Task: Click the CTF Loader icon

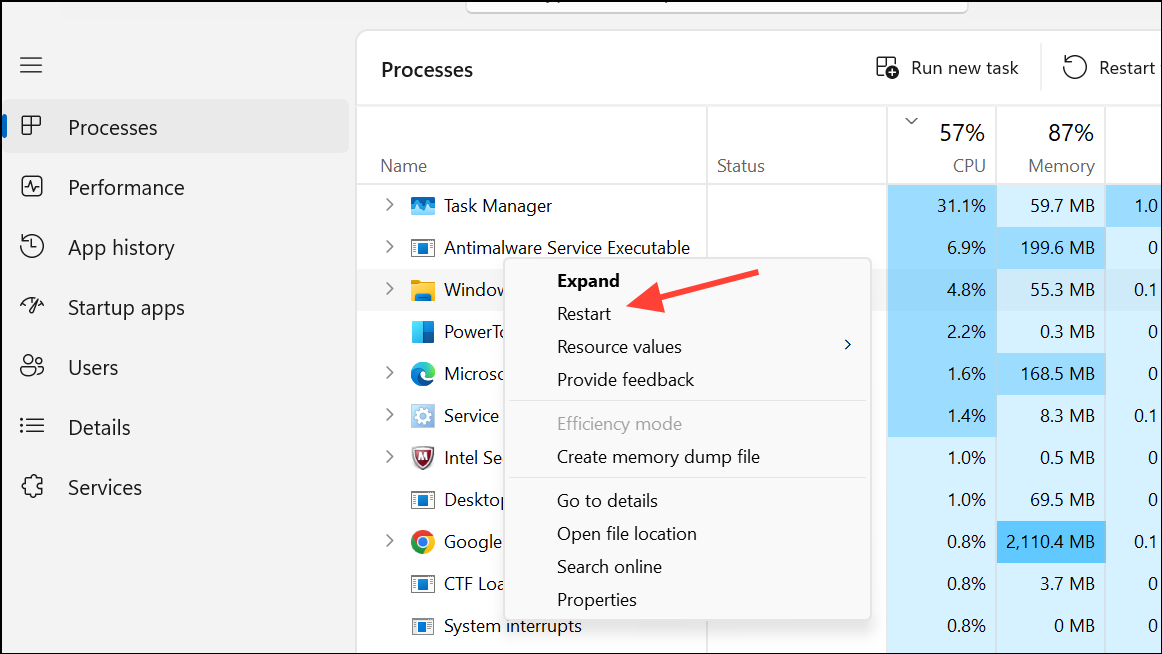Action: 422,584
